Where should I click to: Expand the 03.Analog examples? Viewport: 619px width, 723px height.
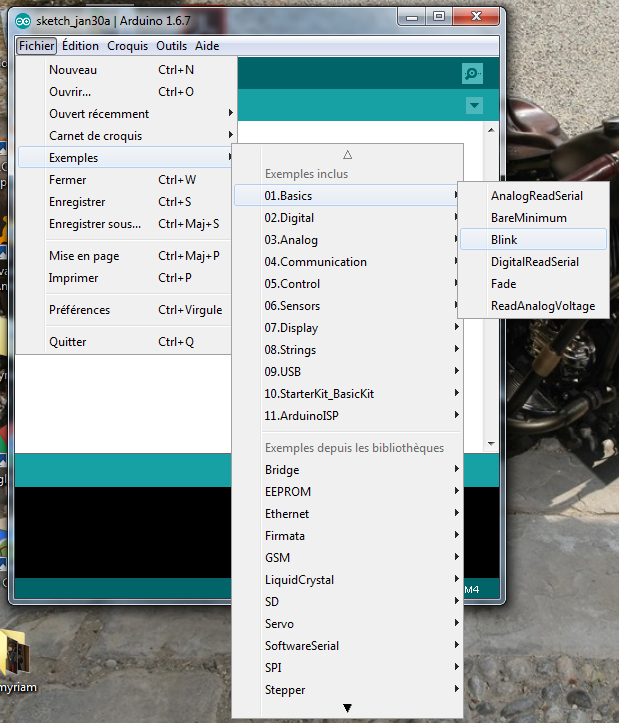click(x=347, y=240)
